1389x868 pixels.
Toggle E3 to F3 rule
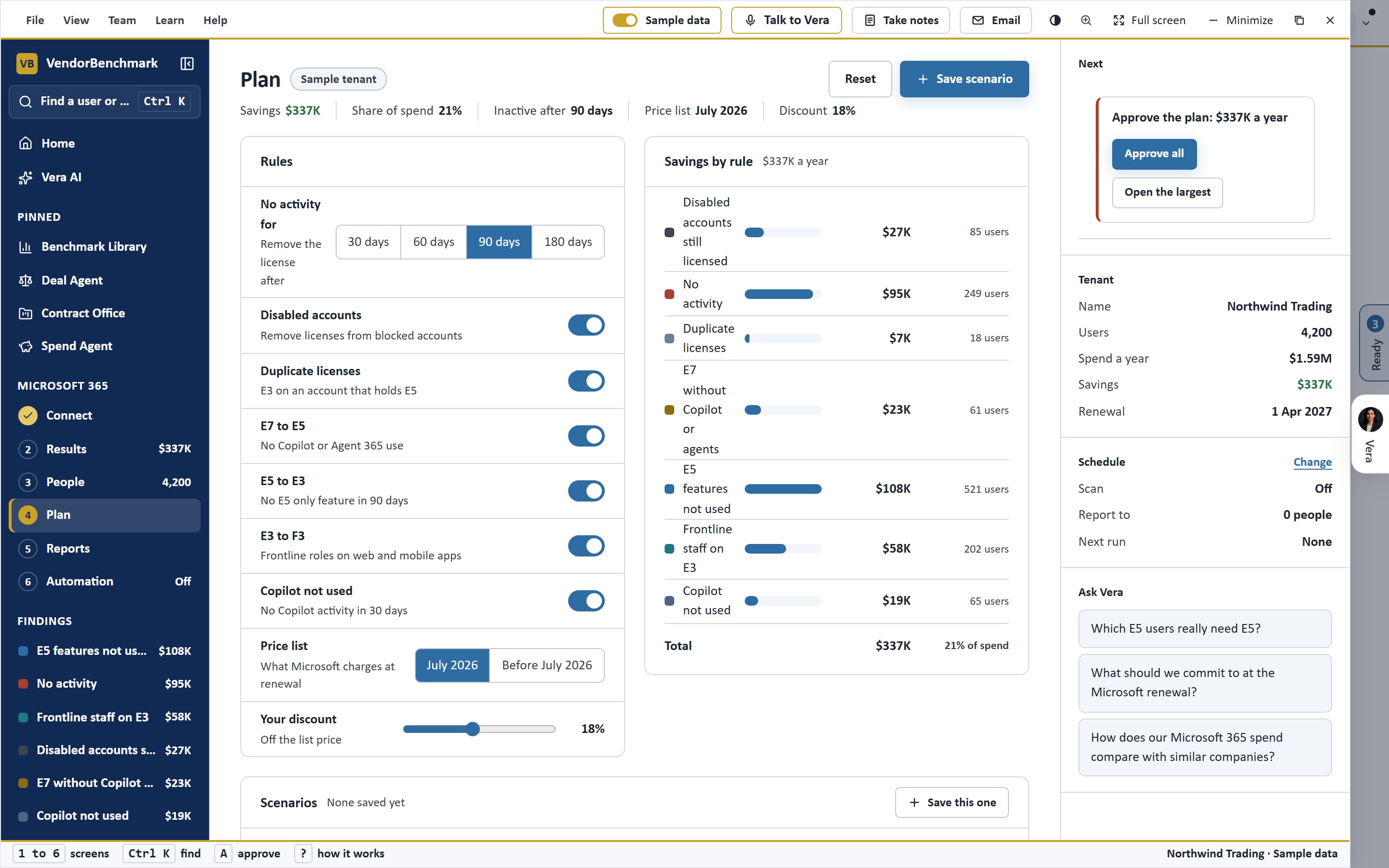(x=586, y=546)
